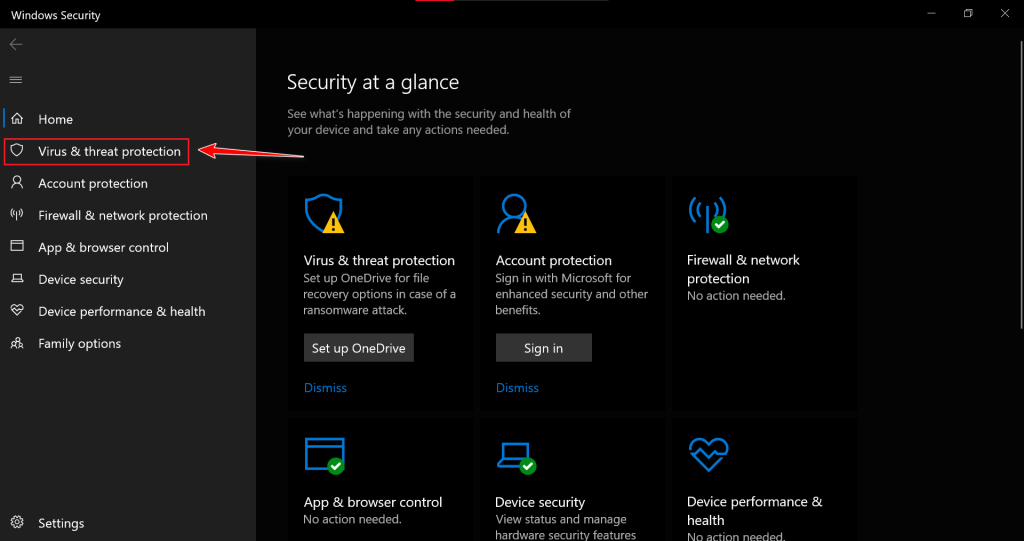
Task: Click the Device performance & health heart icon
Action: click(x=708, y=455)
